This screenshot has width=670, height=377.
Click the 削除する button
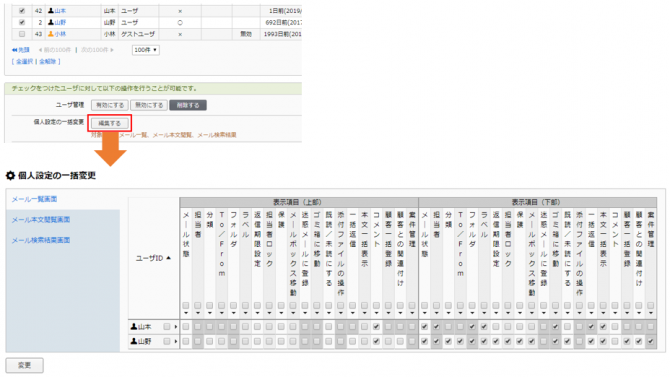[x=188, y=105]
